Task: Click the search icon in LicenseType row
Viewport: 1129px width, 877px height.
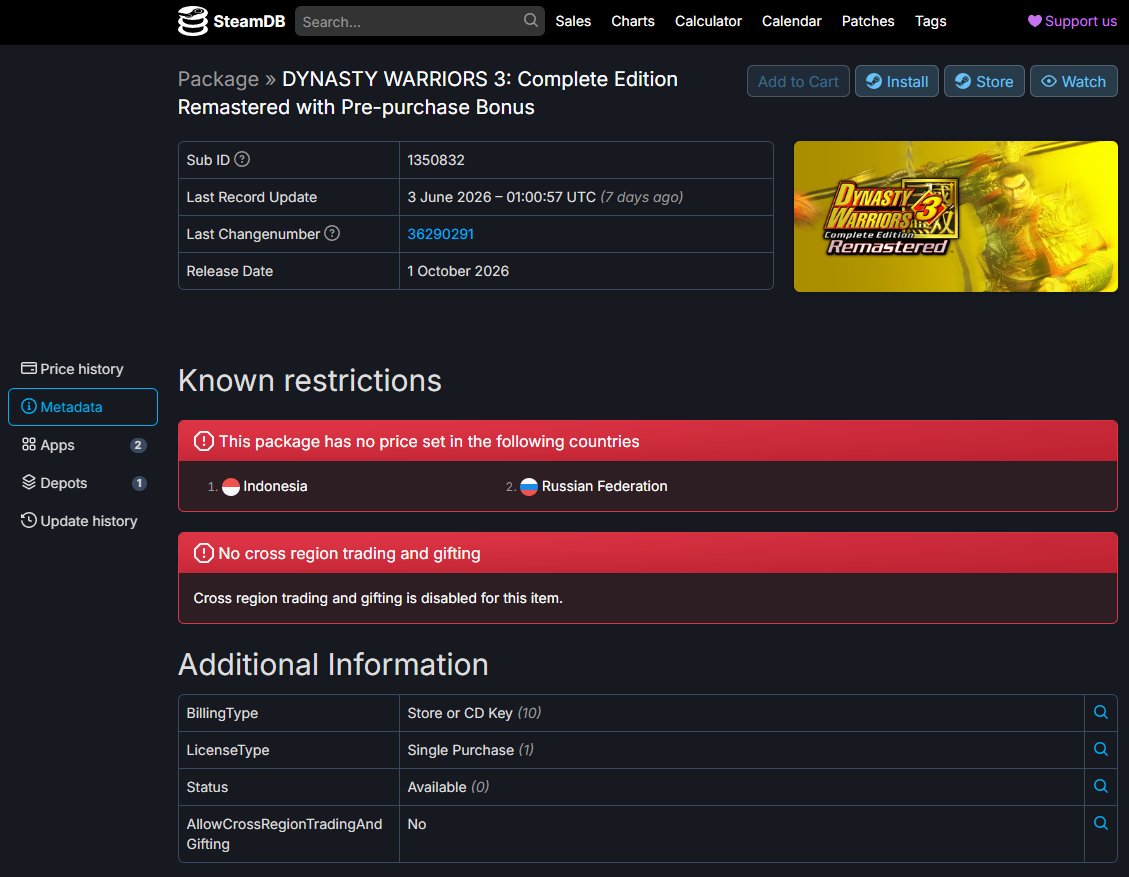Action: point(1100,749)
